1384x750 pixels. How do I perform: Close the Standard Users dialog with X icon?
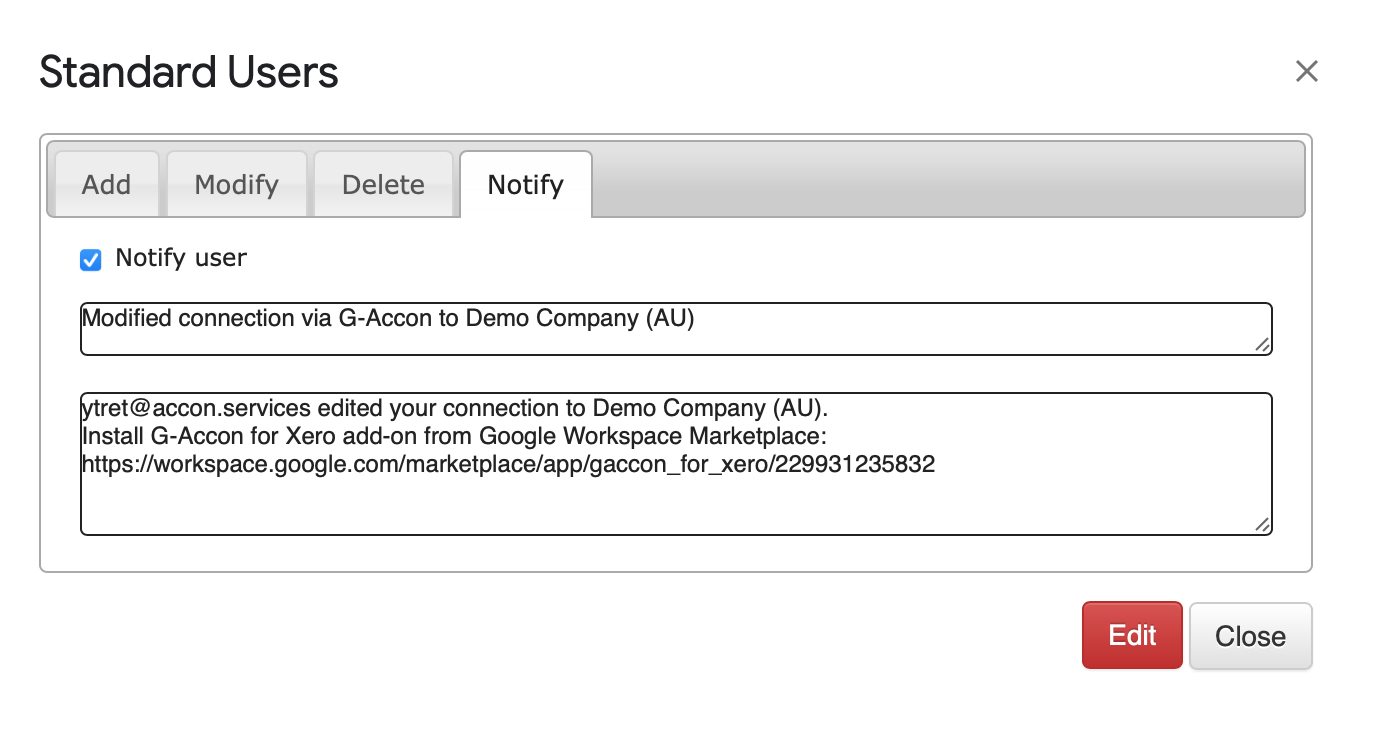click(x=1306, y=71)
